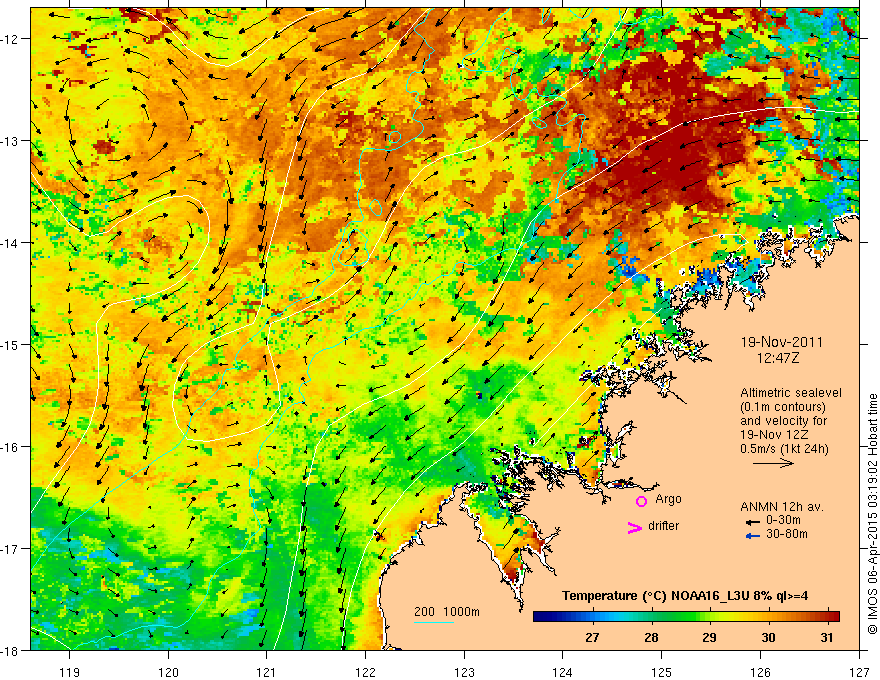Click the longitude axis label '125'
The height and width of the screenshot is (680, 880).
pos(662,672)
